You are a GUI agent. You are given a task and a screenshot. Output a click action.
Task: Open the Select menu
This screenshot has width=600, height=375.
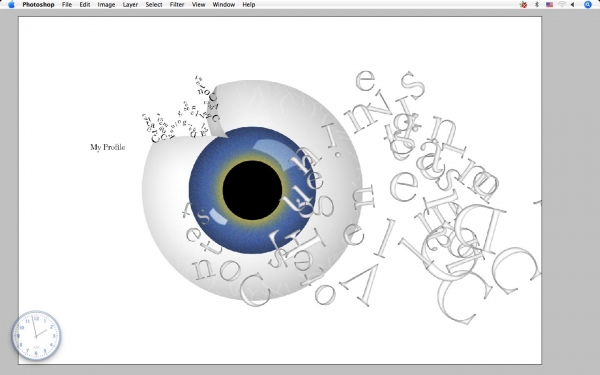pyautogui.click(x=154, y=5)
